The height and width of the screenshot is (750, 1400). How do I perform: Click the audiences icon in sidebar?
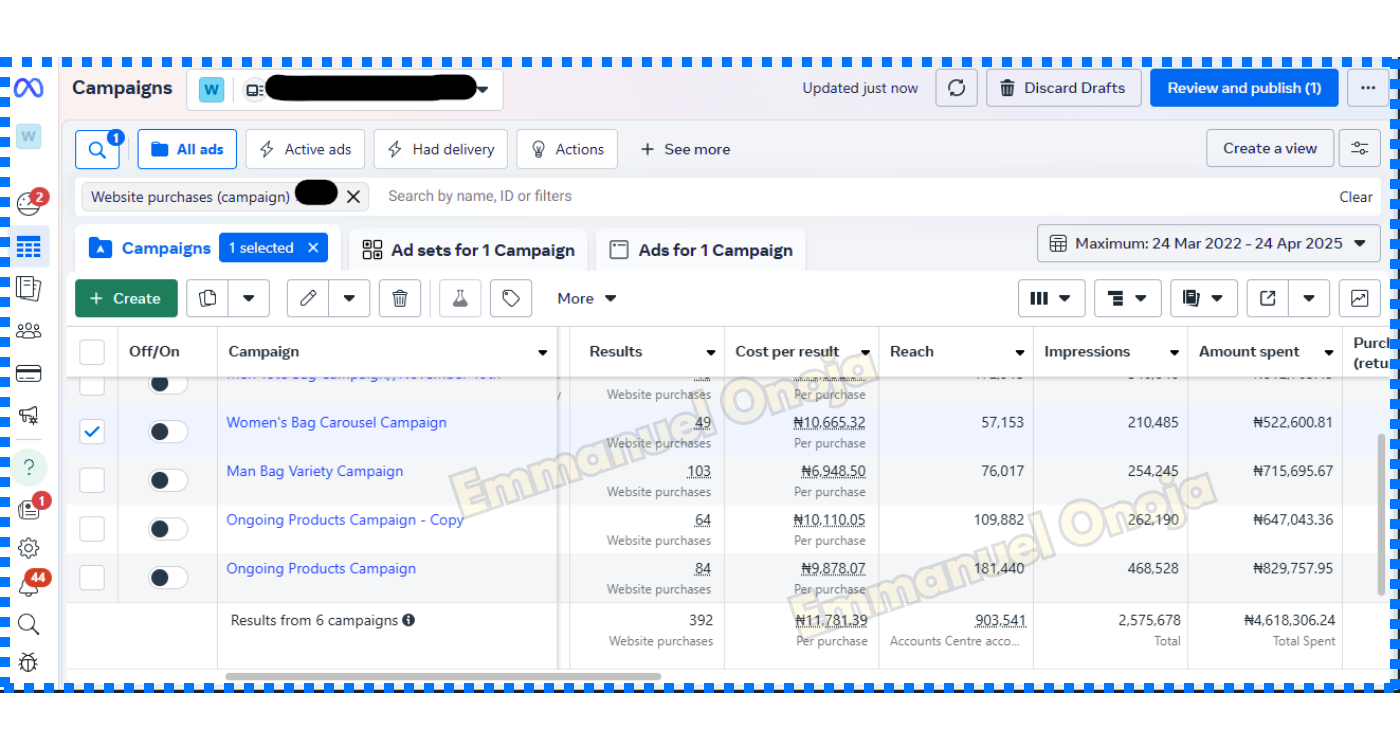[29, 330]
